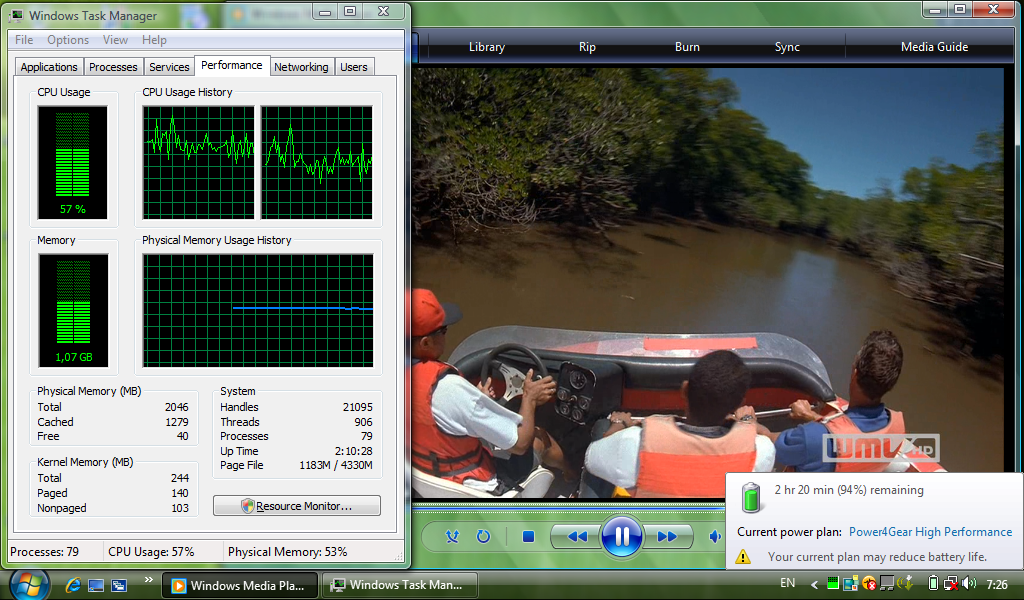
Task: Open the Library tab dropdown in media player
Action: pyautogui.click(x=487, y=47)
